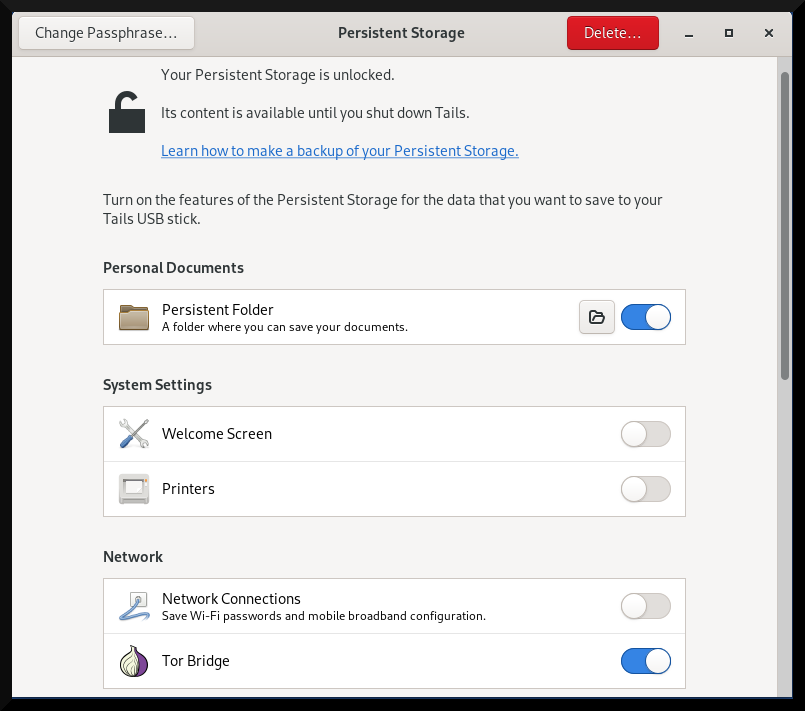Turn on the Printers switch
805x711 pixels.
(x=646, y=489)
